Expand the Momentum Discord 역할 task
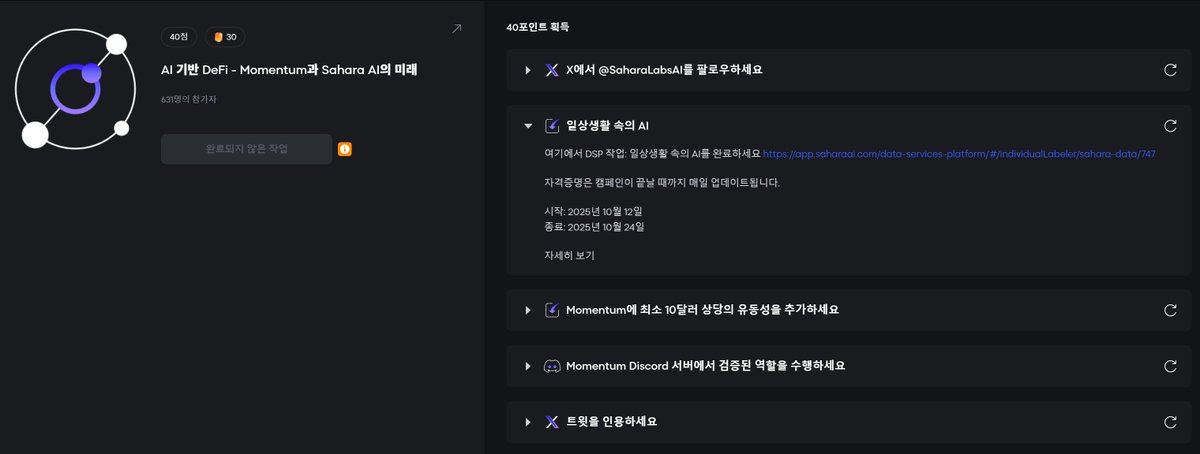 pyautogui.click(x=528, y=366)
